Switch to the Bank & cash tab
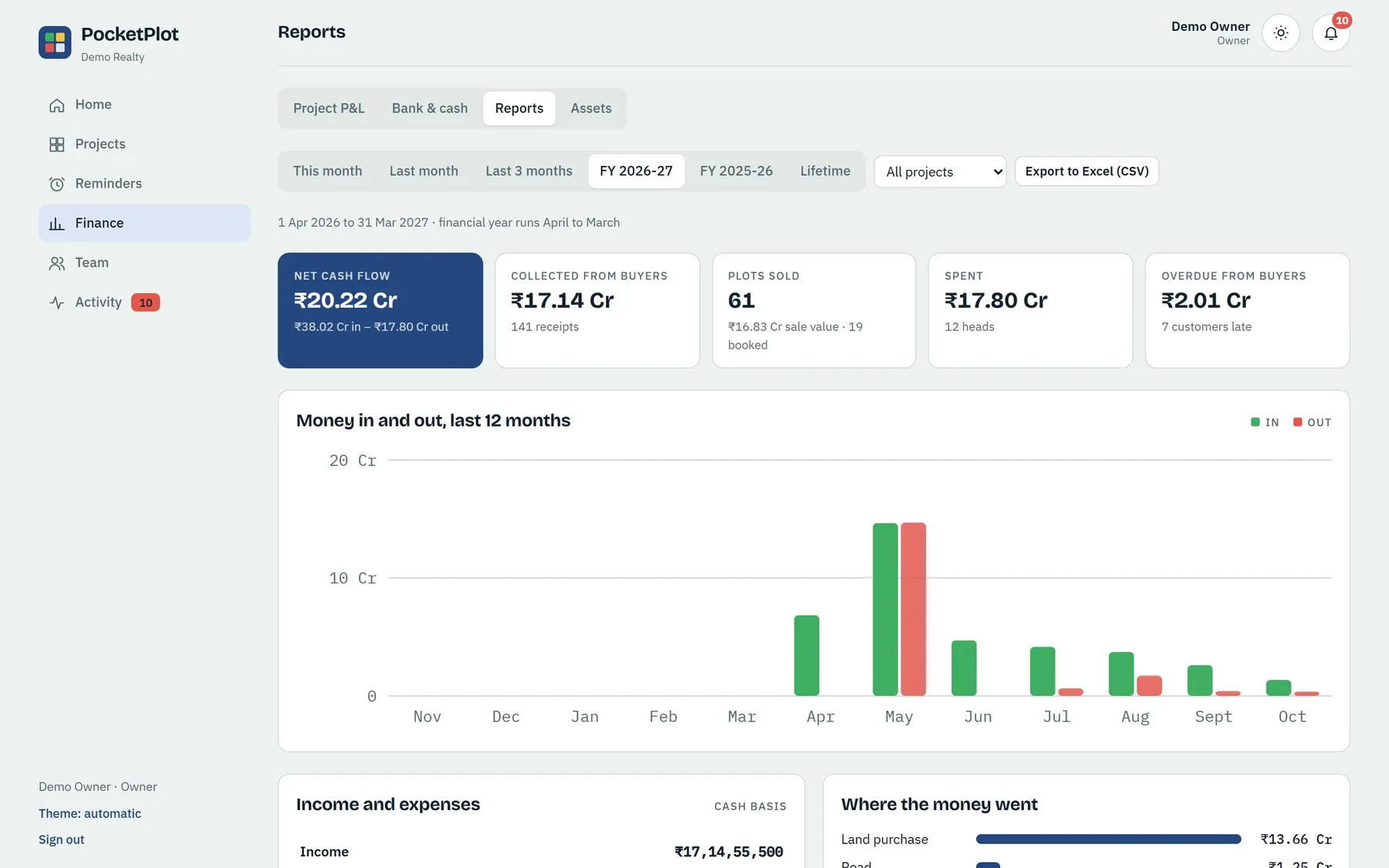Viewport: 1389px width, 868px height. click(430, 108)
